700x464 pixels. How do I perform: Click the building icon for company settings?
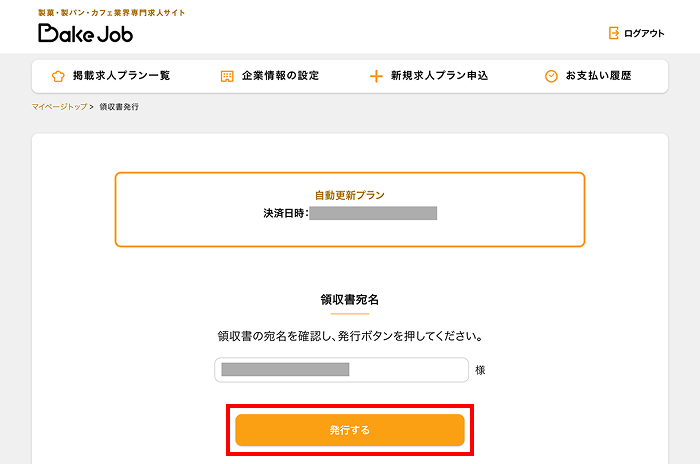[227, 76]
